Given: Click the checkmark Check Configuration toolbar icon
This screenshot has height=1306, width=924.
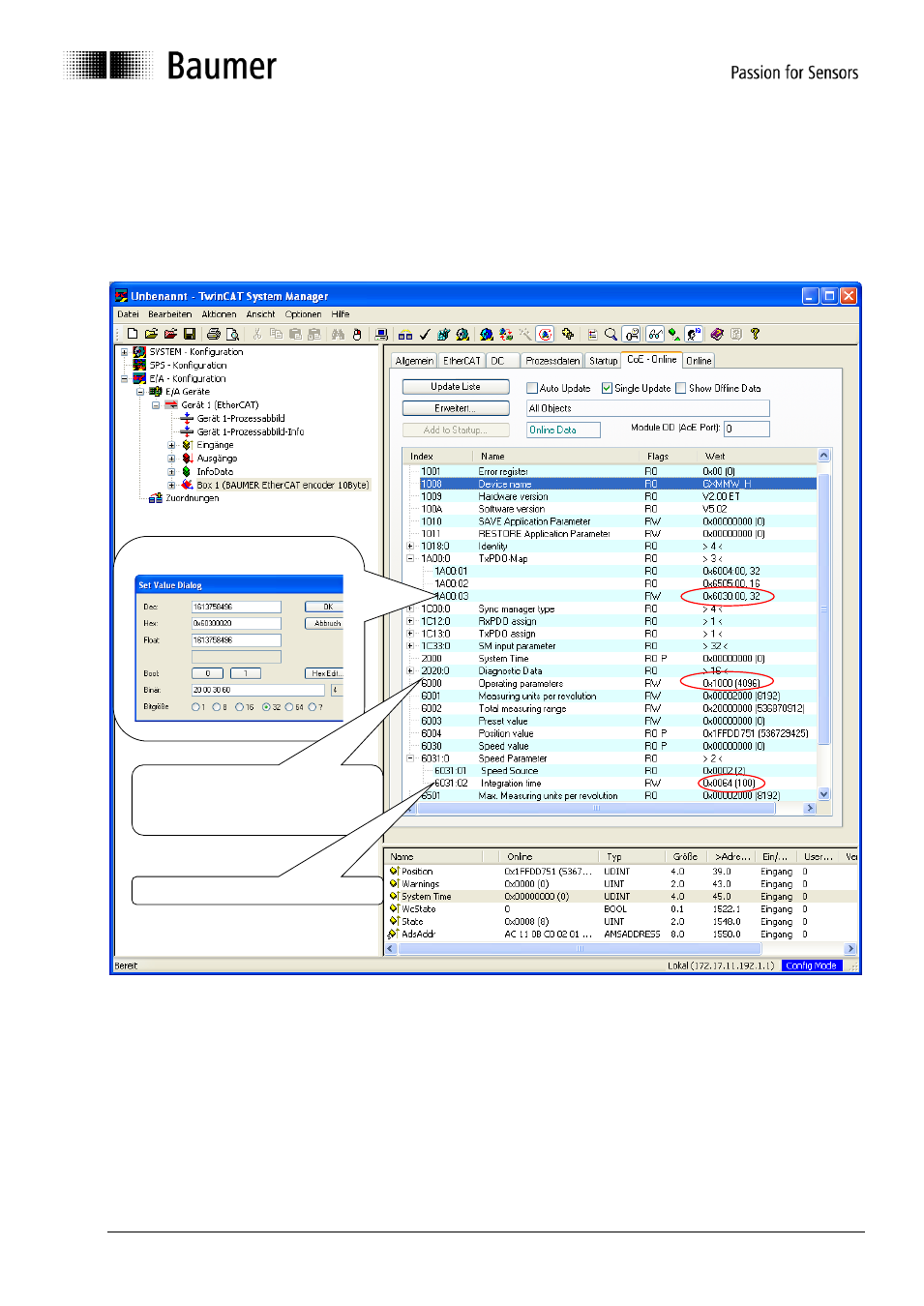Looking at the screenshot, I should 424,334.
